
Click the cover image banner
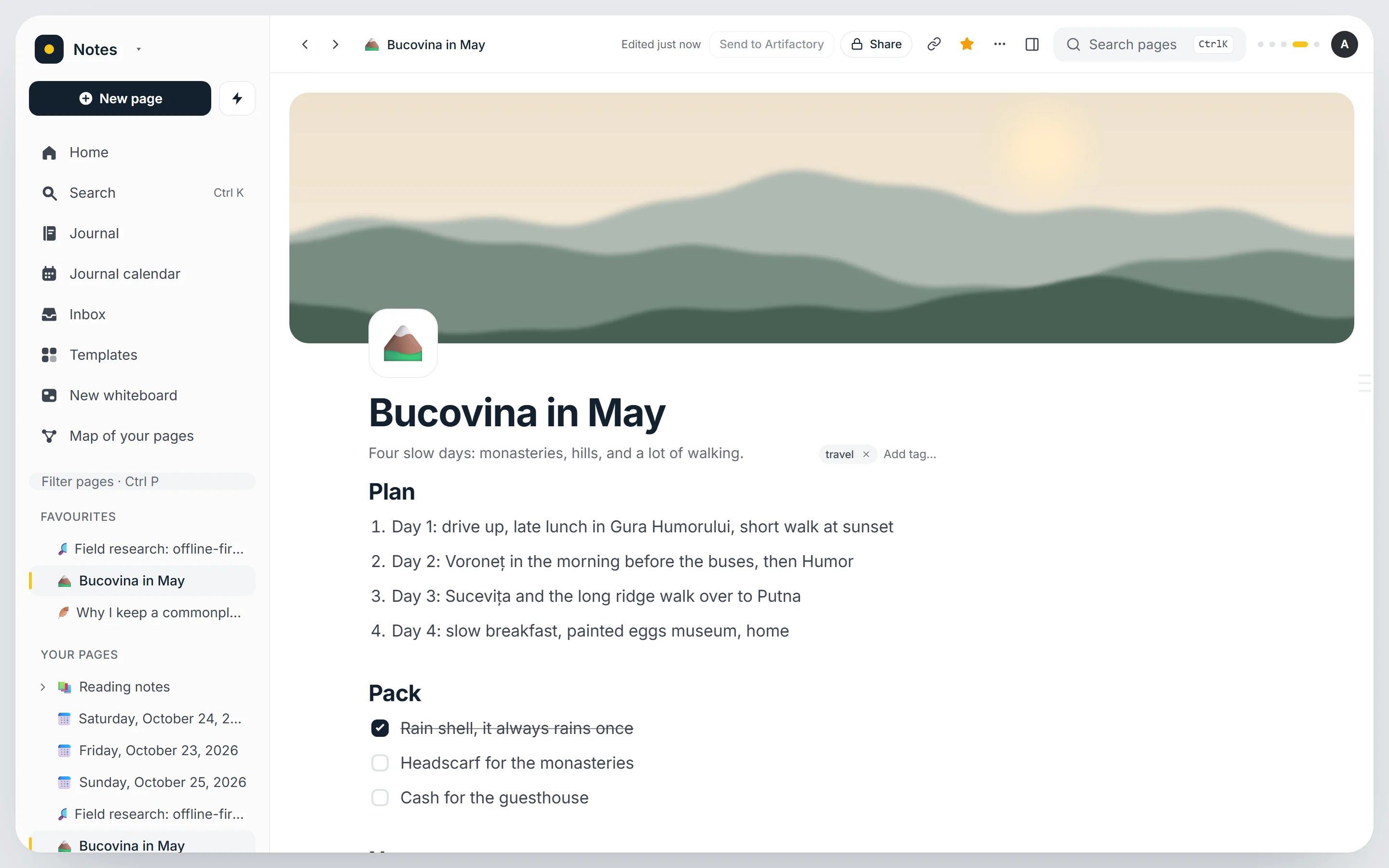[x=821, y=217]
